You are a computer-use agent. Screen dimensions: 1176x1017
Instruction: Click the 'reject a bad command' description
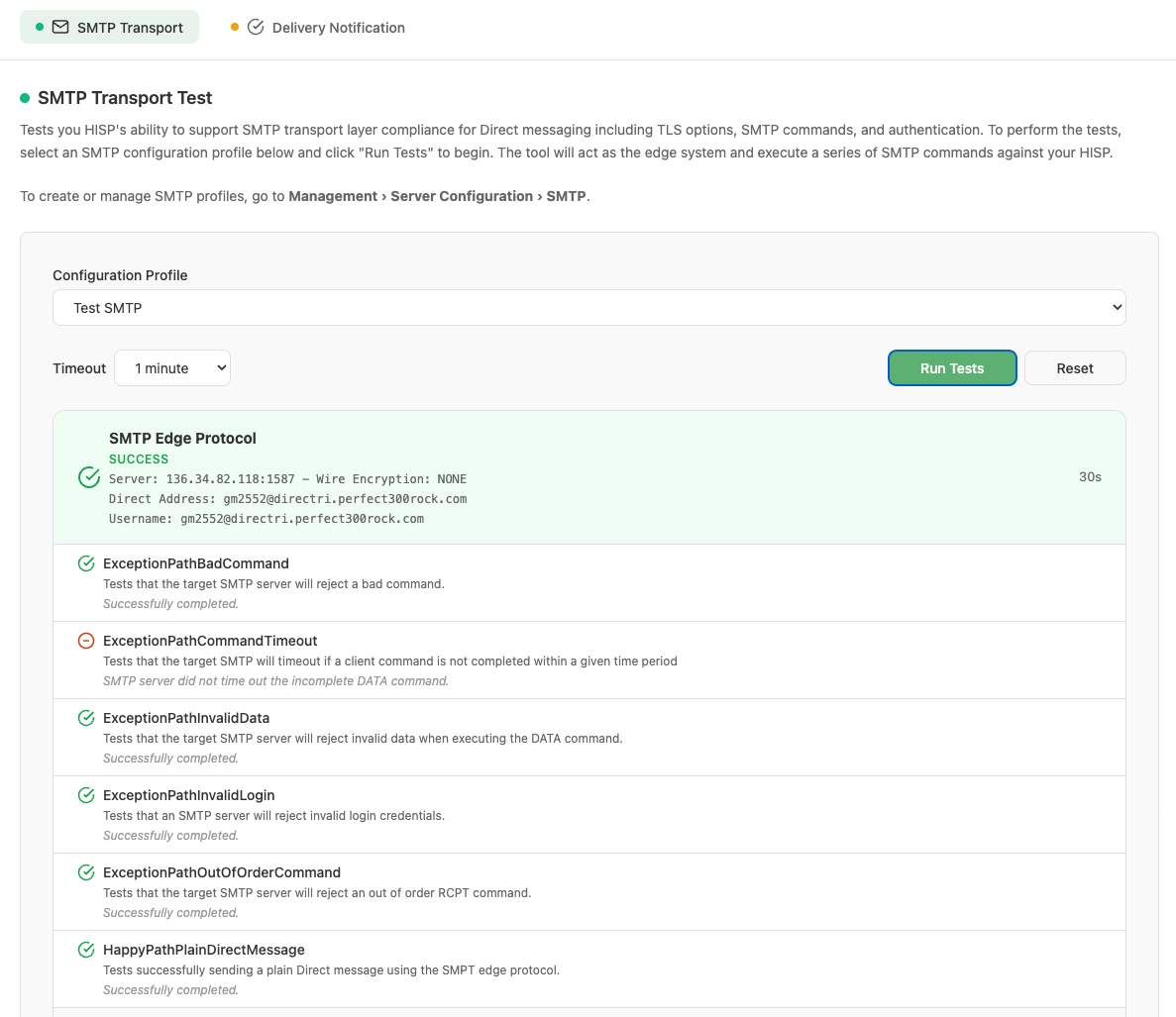coord(273,584)
